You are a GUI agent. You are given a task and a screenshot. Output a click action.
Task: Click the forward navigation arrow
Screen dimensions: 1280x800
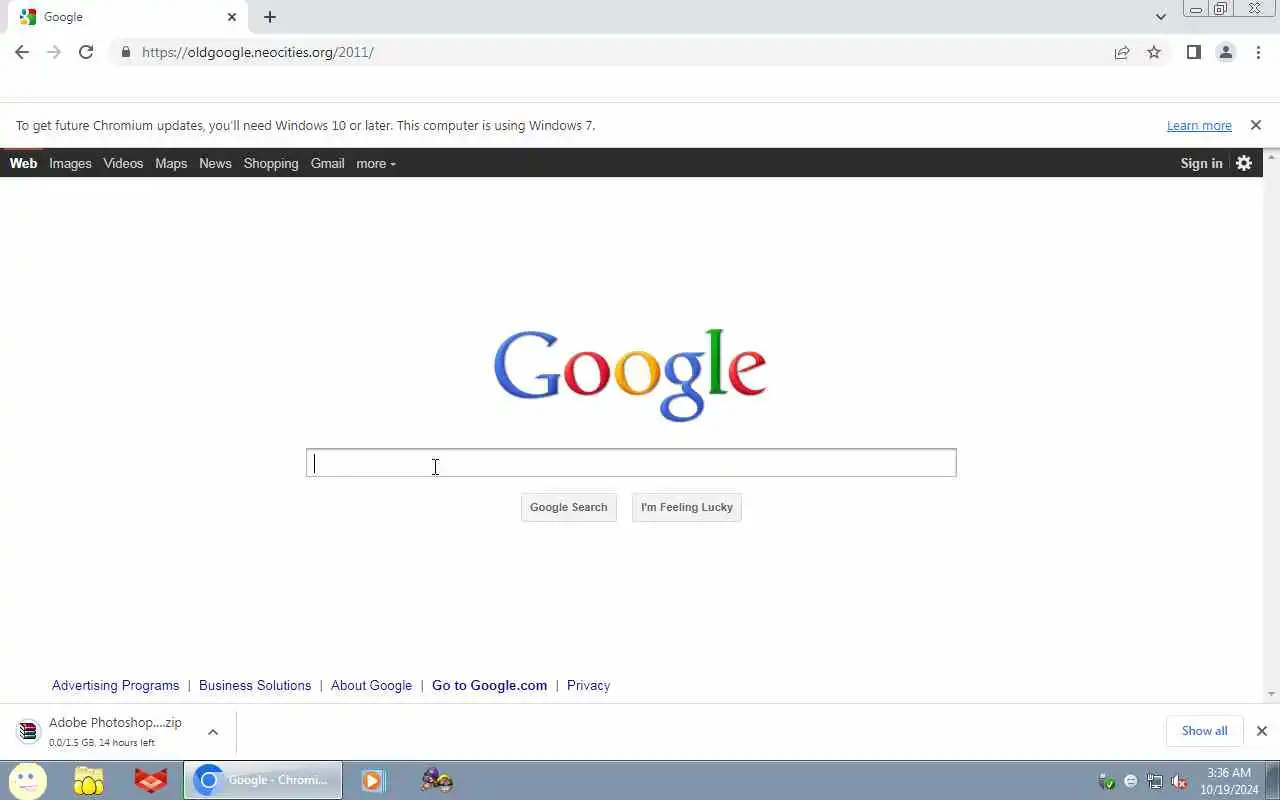pos(54,52)
